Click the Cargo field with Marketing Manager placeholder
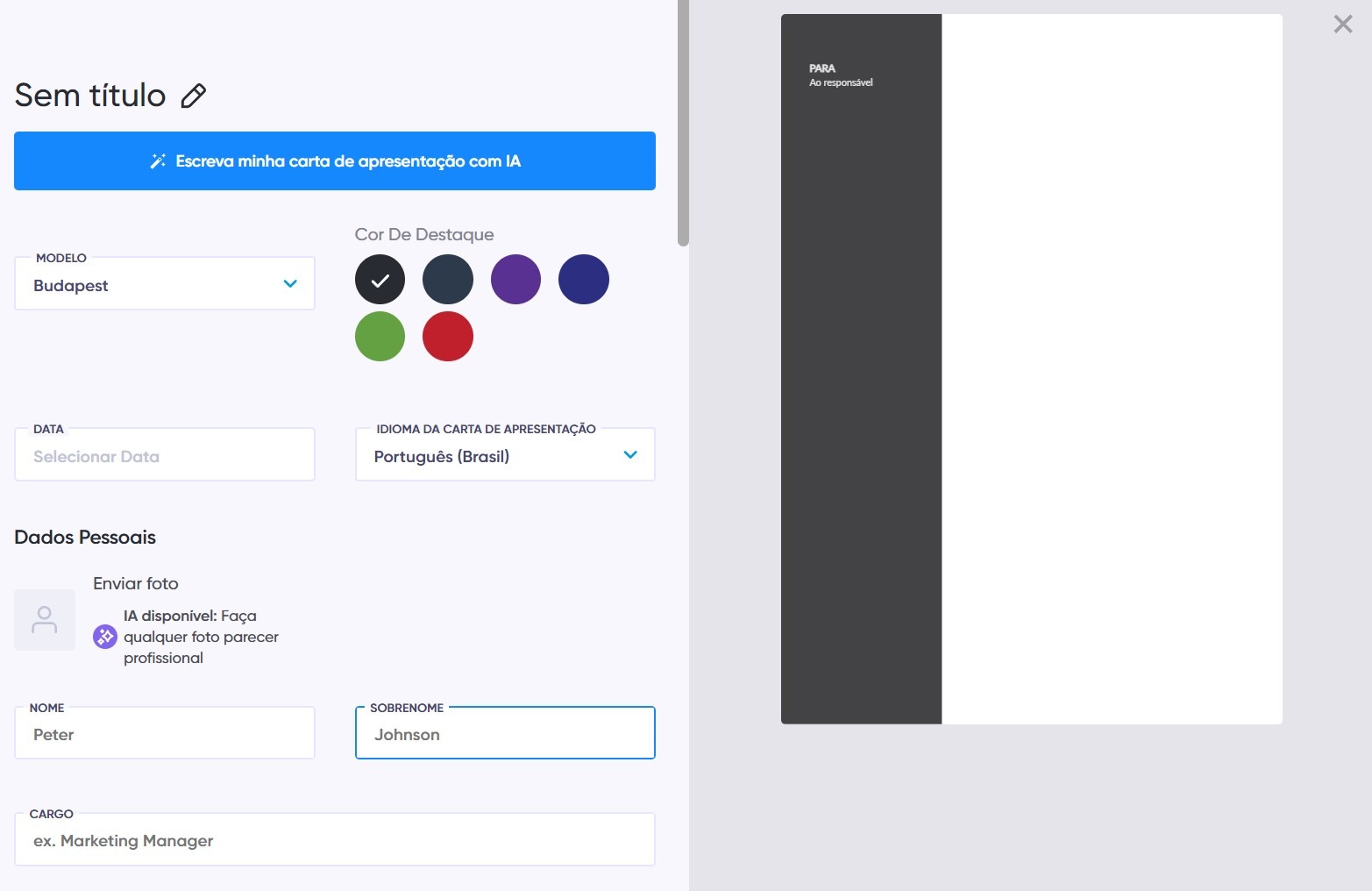1372x891 pixels. coord(334,839)
